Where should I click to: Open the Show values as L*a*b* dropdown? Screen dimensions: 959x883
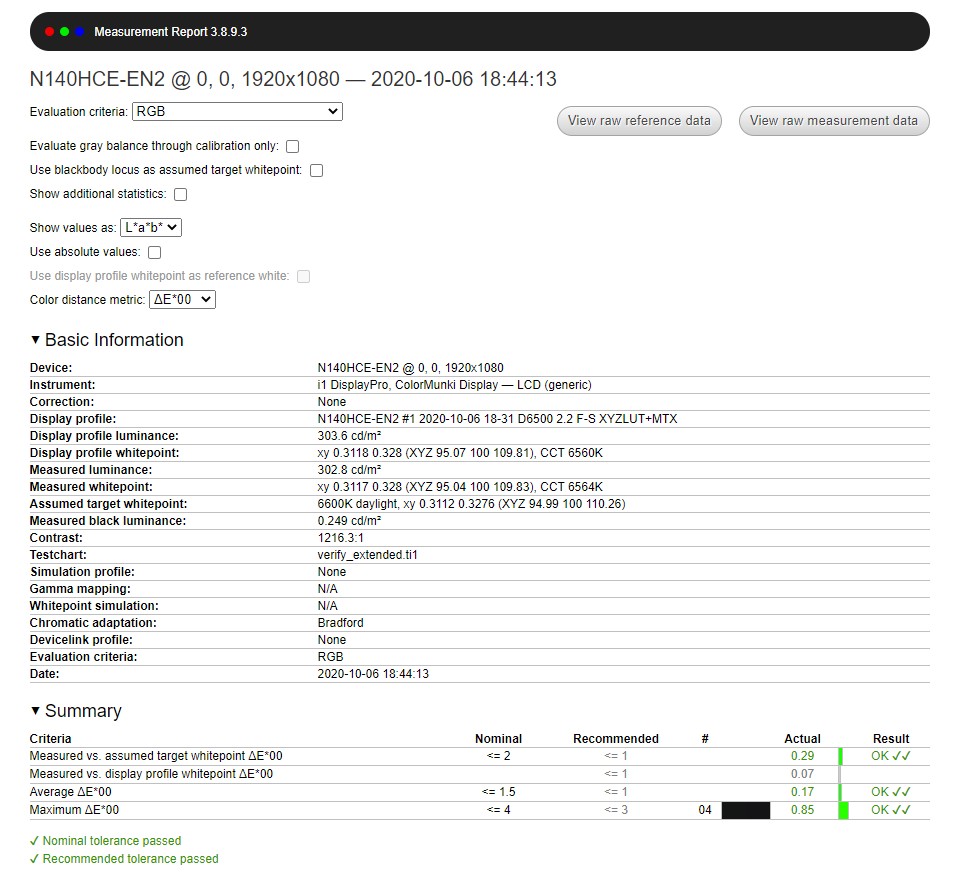[151, 228]
